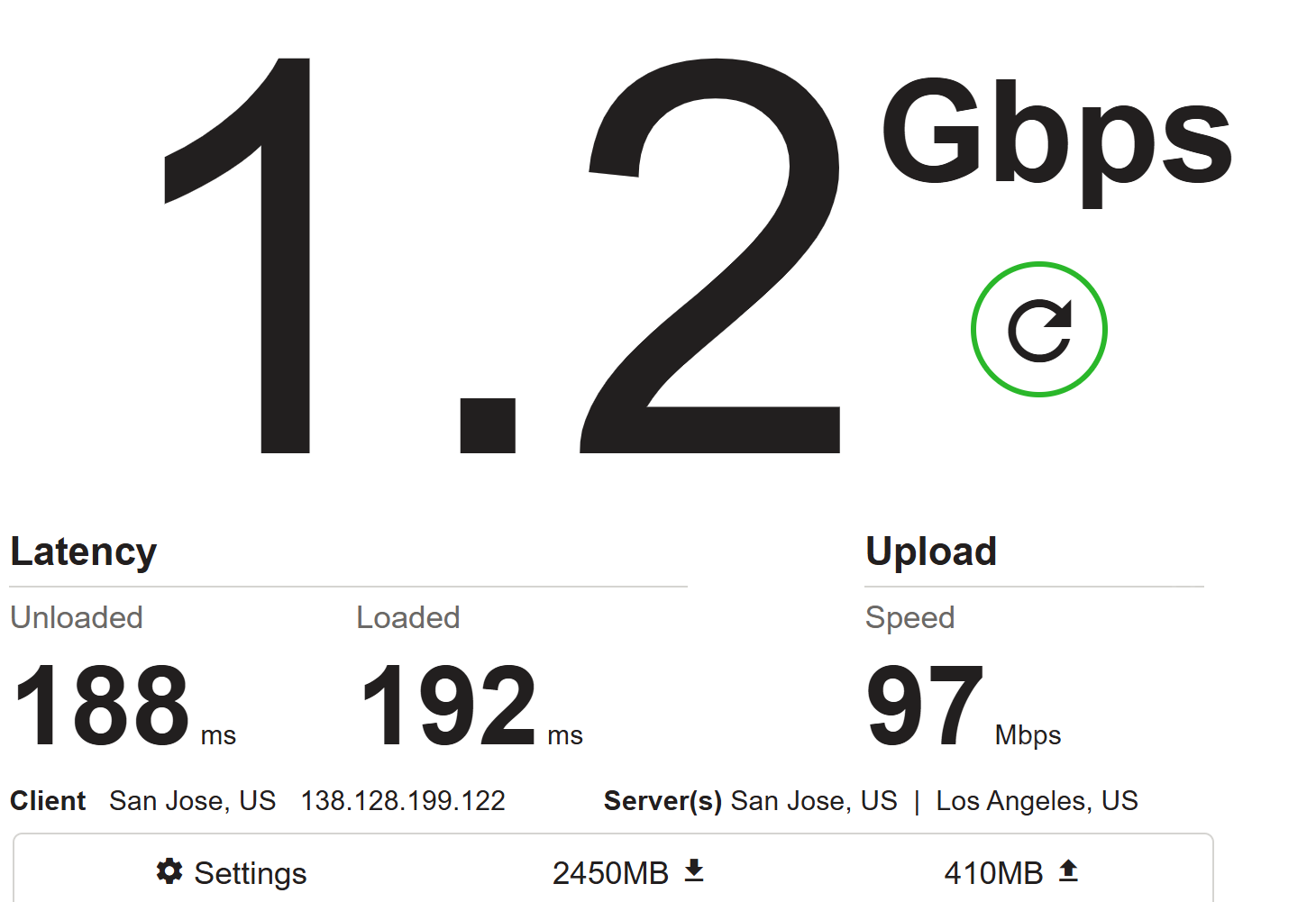
Task: Click the client IP address 138.128.199.122
Action: coord(403,800)
